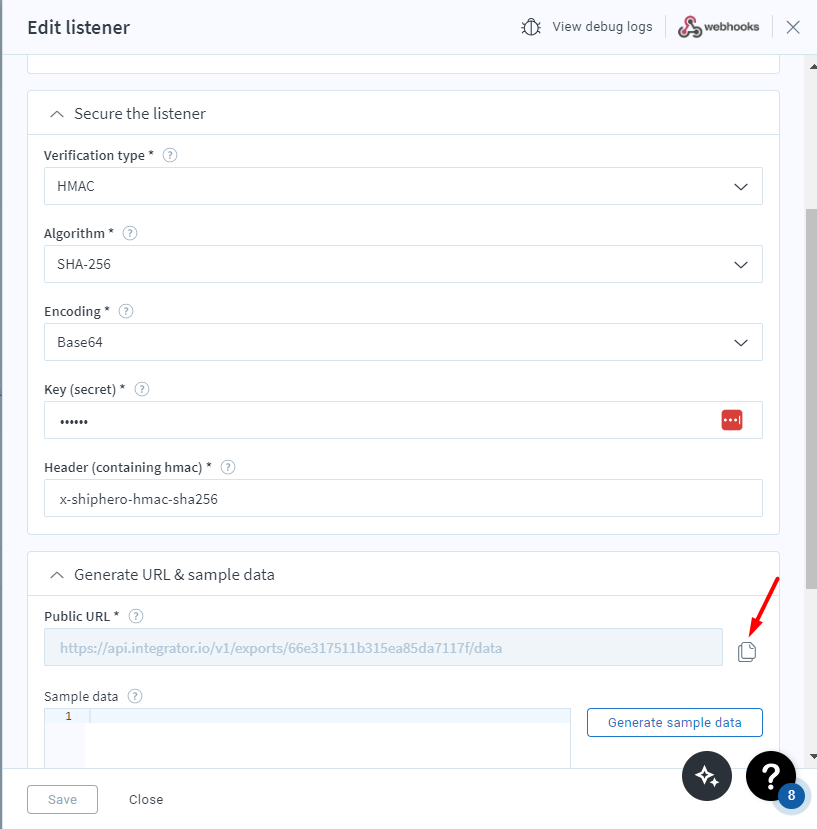Open the help question mark bubble

point(770,775)
